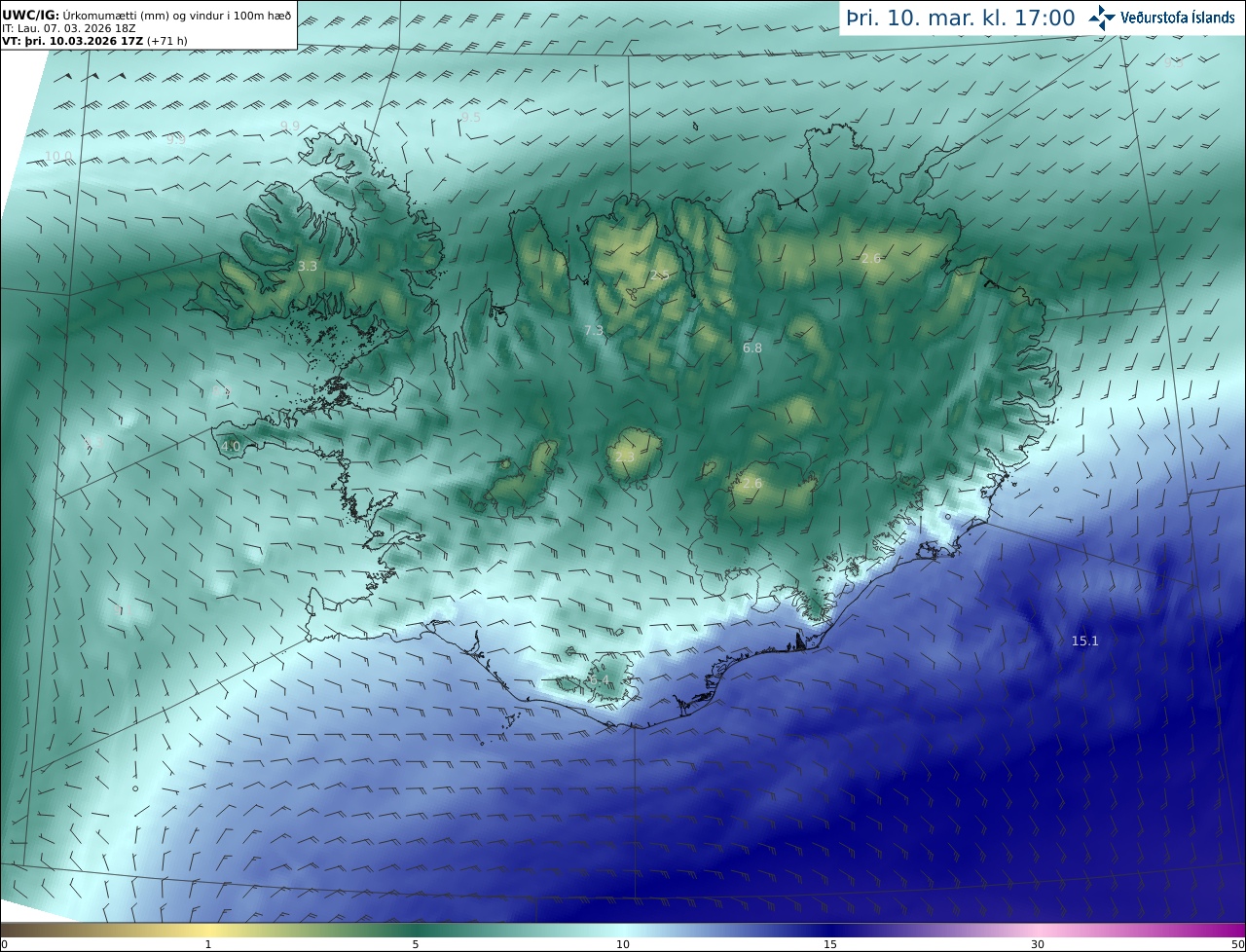Click the 2.6 value on Vatnajökull glacier

[x=752, y=484]
